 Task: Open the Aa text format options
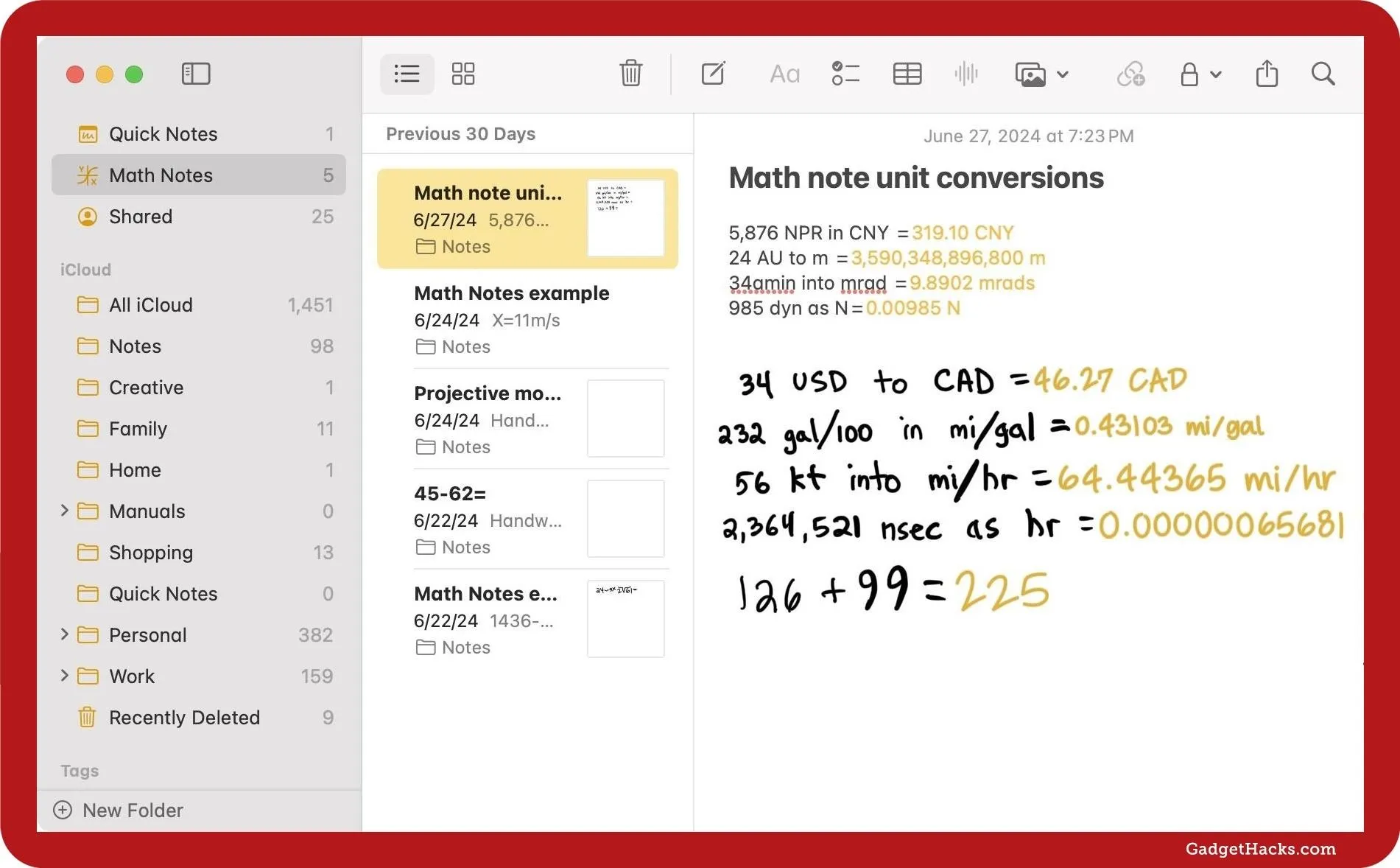coord(784,74)
